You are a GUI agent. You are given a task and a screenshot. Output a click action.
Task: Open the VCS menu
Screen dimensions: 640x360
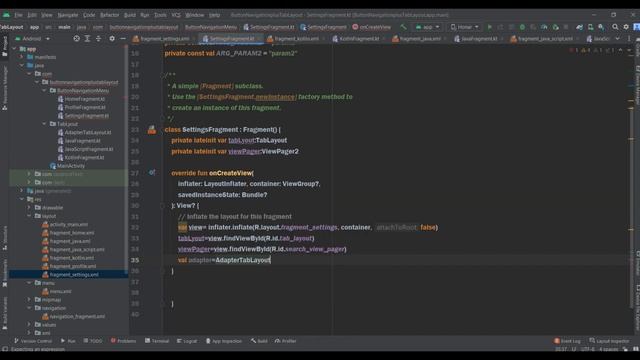pyautogui.click(x=176, y=15)
